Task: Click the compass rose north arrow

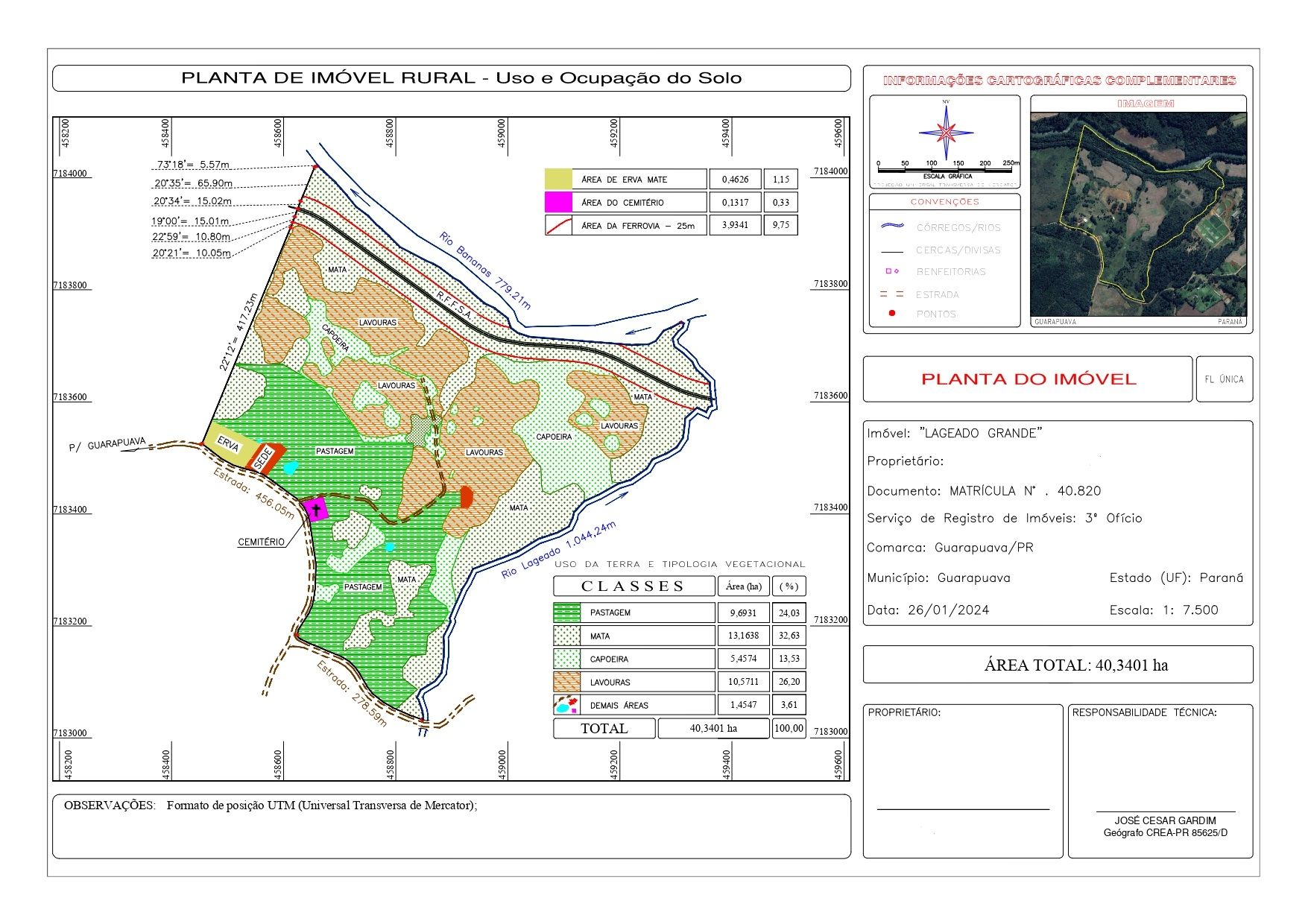Action: (x=946, y=131)
